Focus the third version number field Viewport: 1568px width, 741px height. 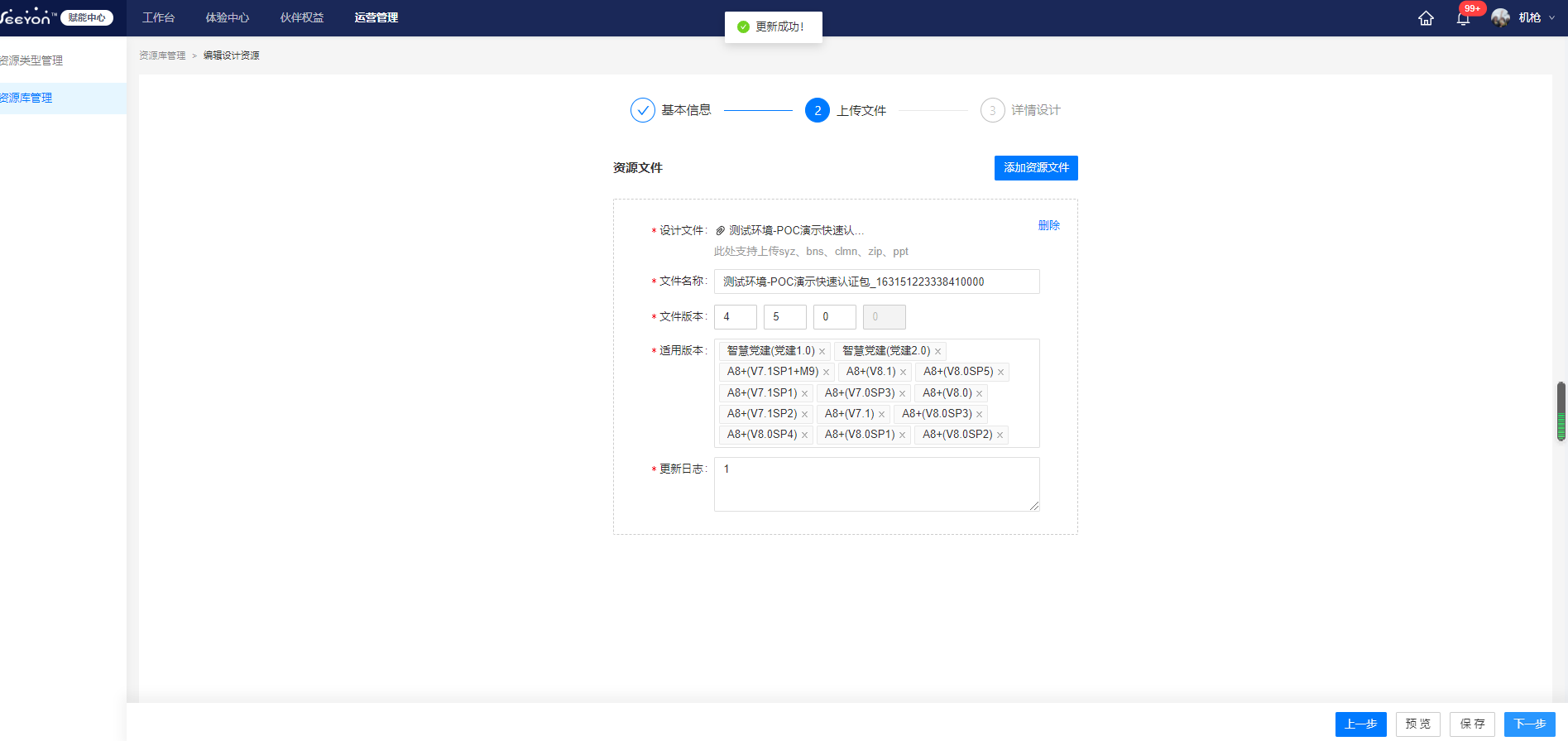[x=835, y=317]
